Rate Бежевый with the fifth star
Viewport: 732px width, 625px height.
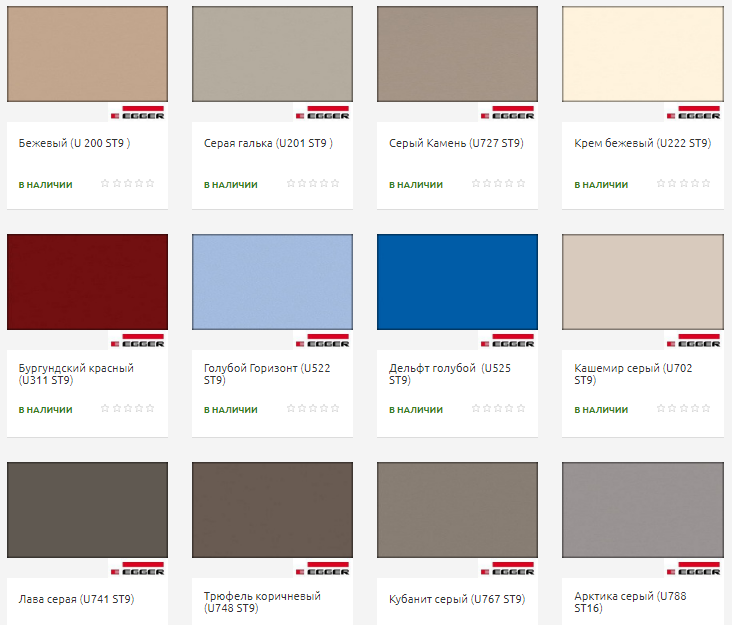coord(151,184)
